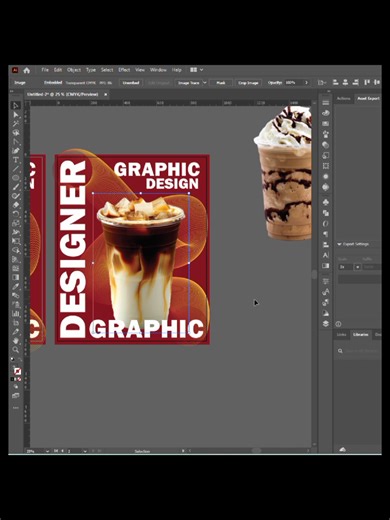
Task: Close the Untitled-2 document tab
Action: (106, 95)
